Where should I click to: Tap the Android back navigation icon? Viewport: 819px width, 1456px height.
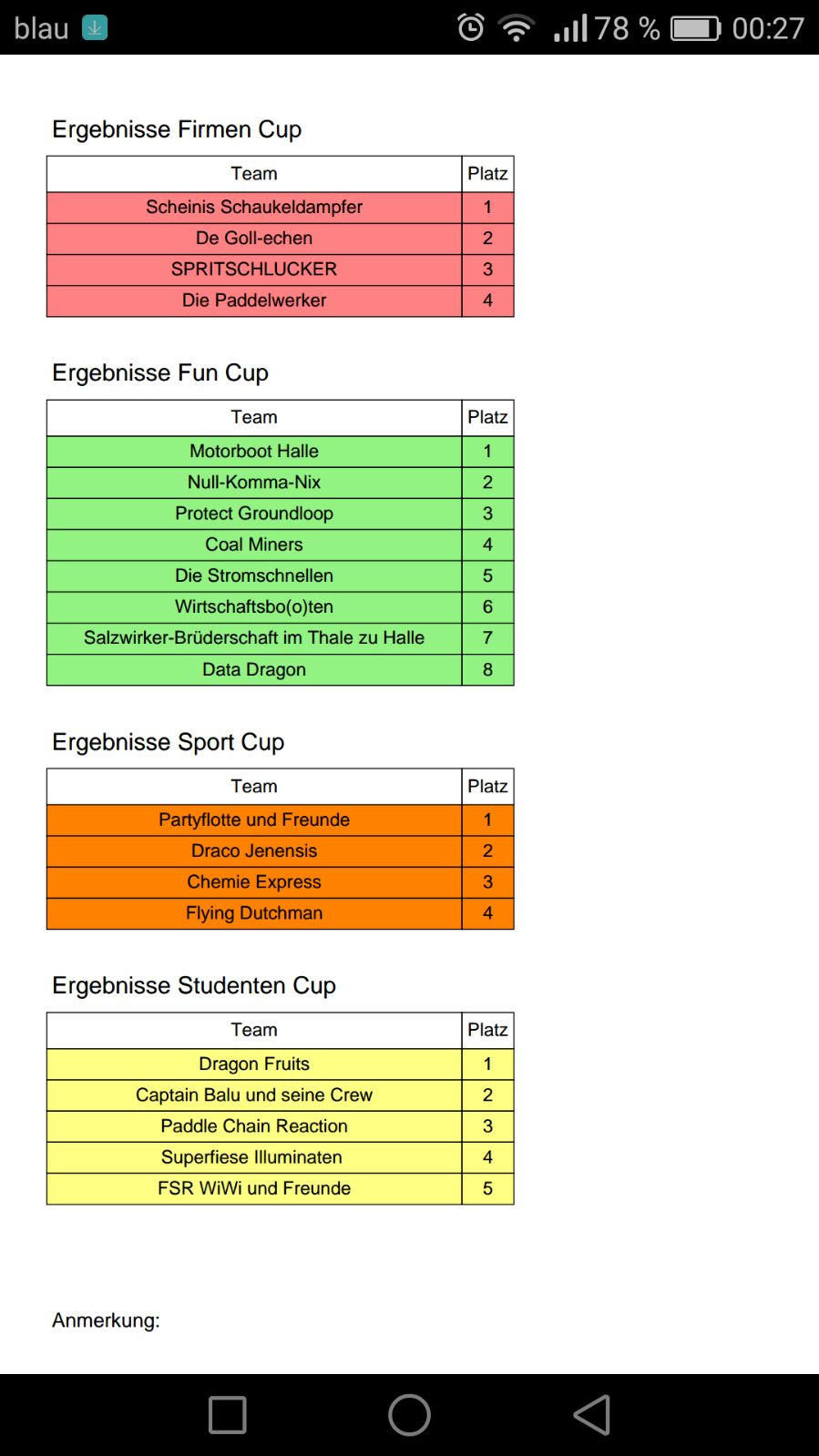tap(592, 1415)
